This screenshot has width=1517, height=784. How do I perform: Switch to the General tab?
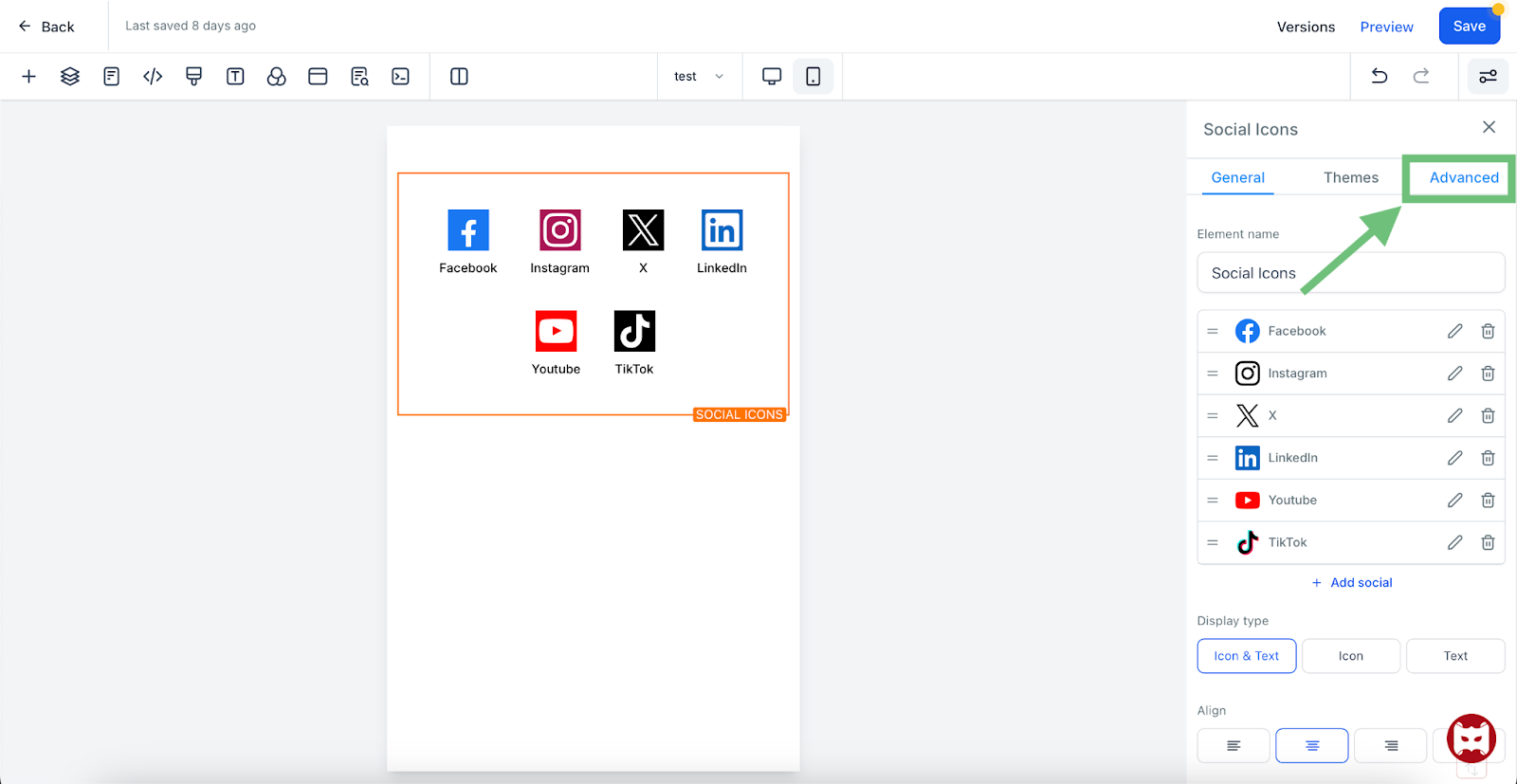[x=1237, y=177]
